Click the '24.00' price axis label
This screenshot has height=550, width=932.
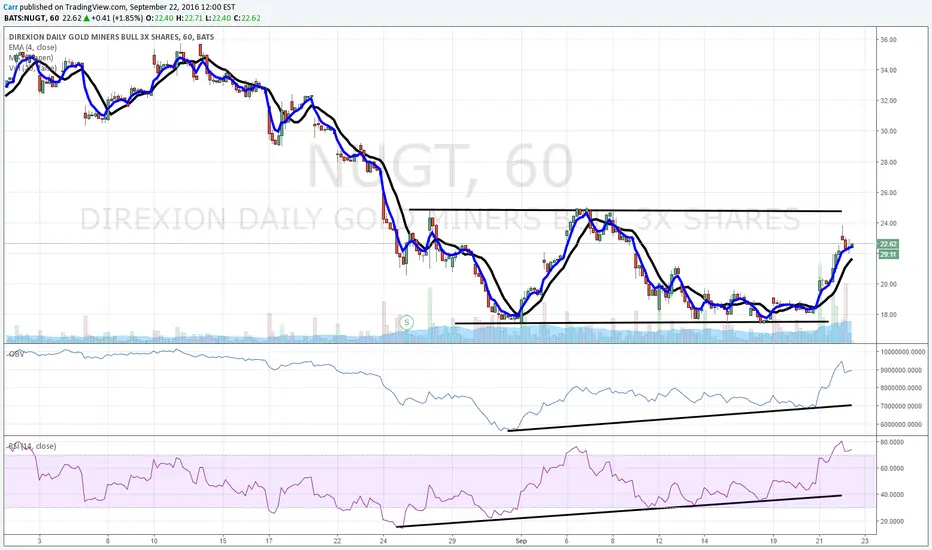click(x=889, y=224)
